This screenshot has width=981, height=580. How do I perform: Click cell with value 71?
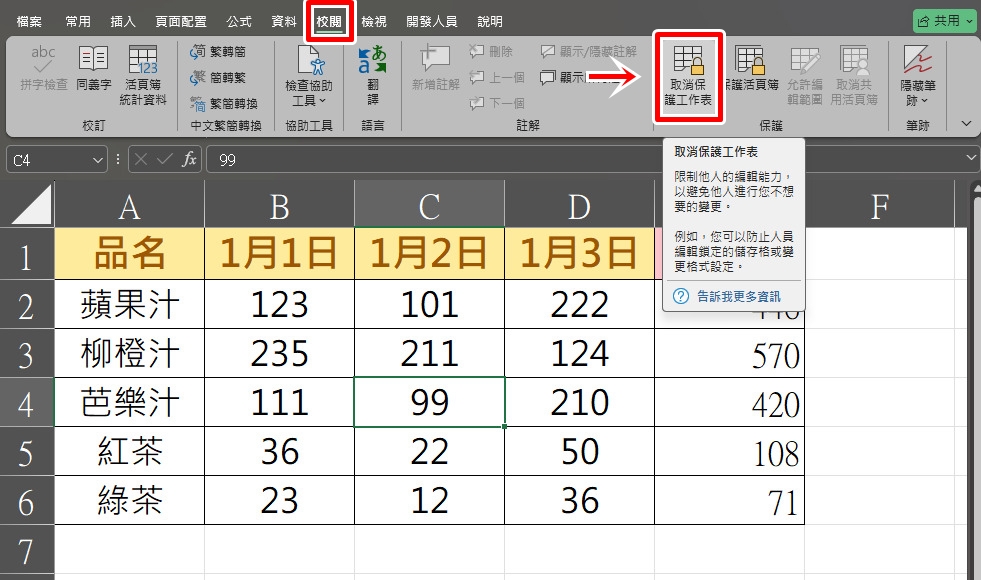pyautogui.click(x=729, y=500)
